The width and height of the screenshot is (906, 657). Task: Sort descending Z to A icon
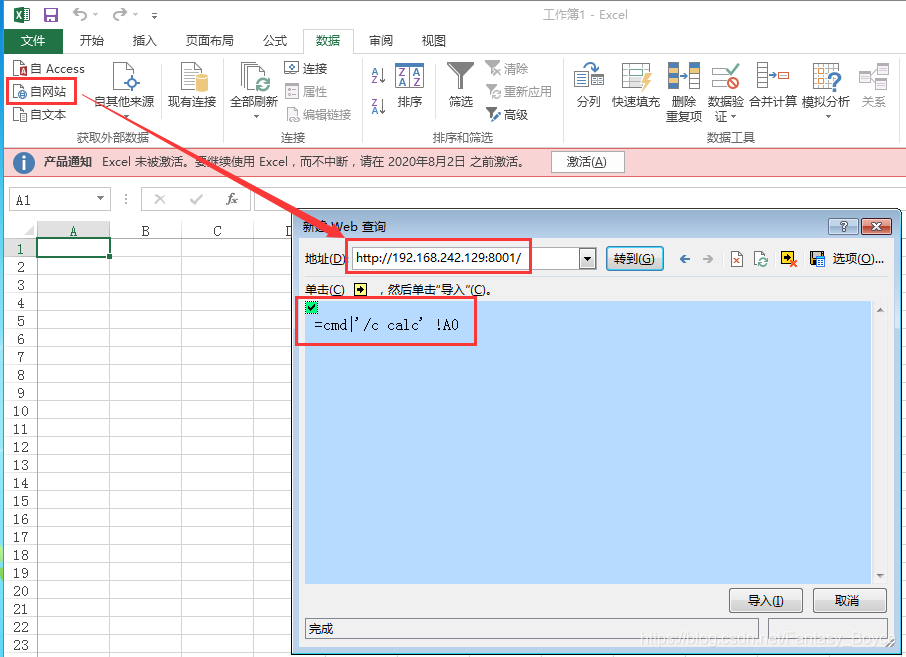[378, 106]
